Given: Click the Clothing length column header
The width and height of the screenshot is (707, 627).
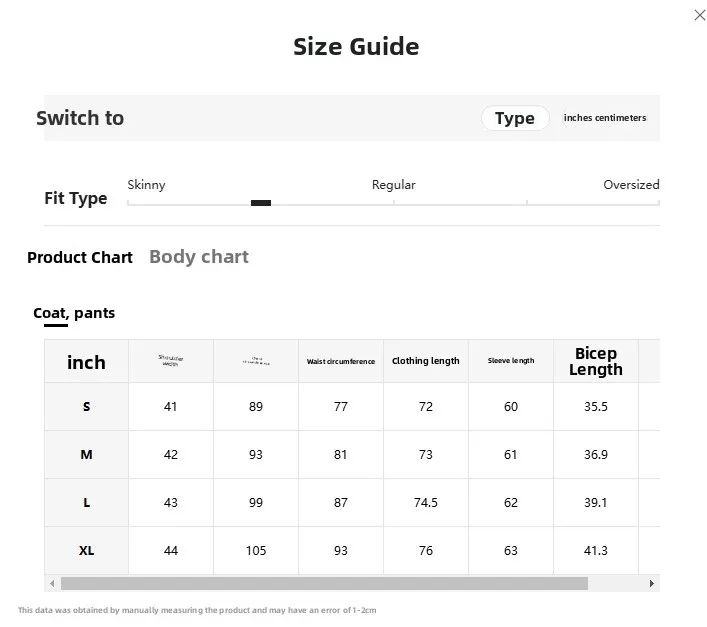Looking at the screenshot, I should pos(426,361).
